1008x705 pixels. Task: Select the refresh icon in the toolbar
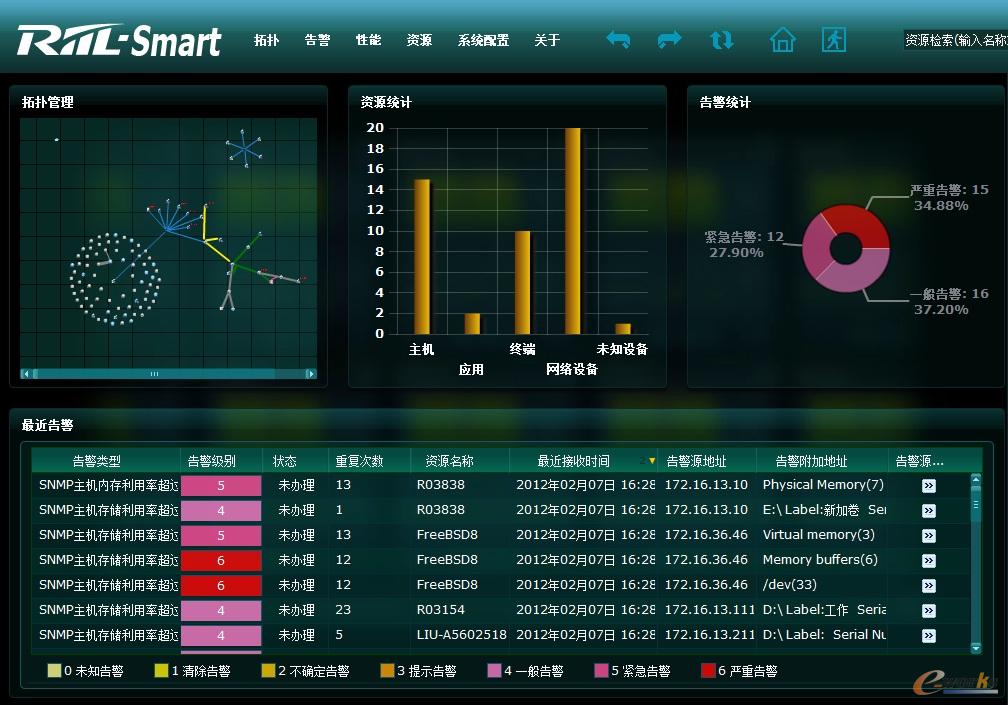pos(722,39)
